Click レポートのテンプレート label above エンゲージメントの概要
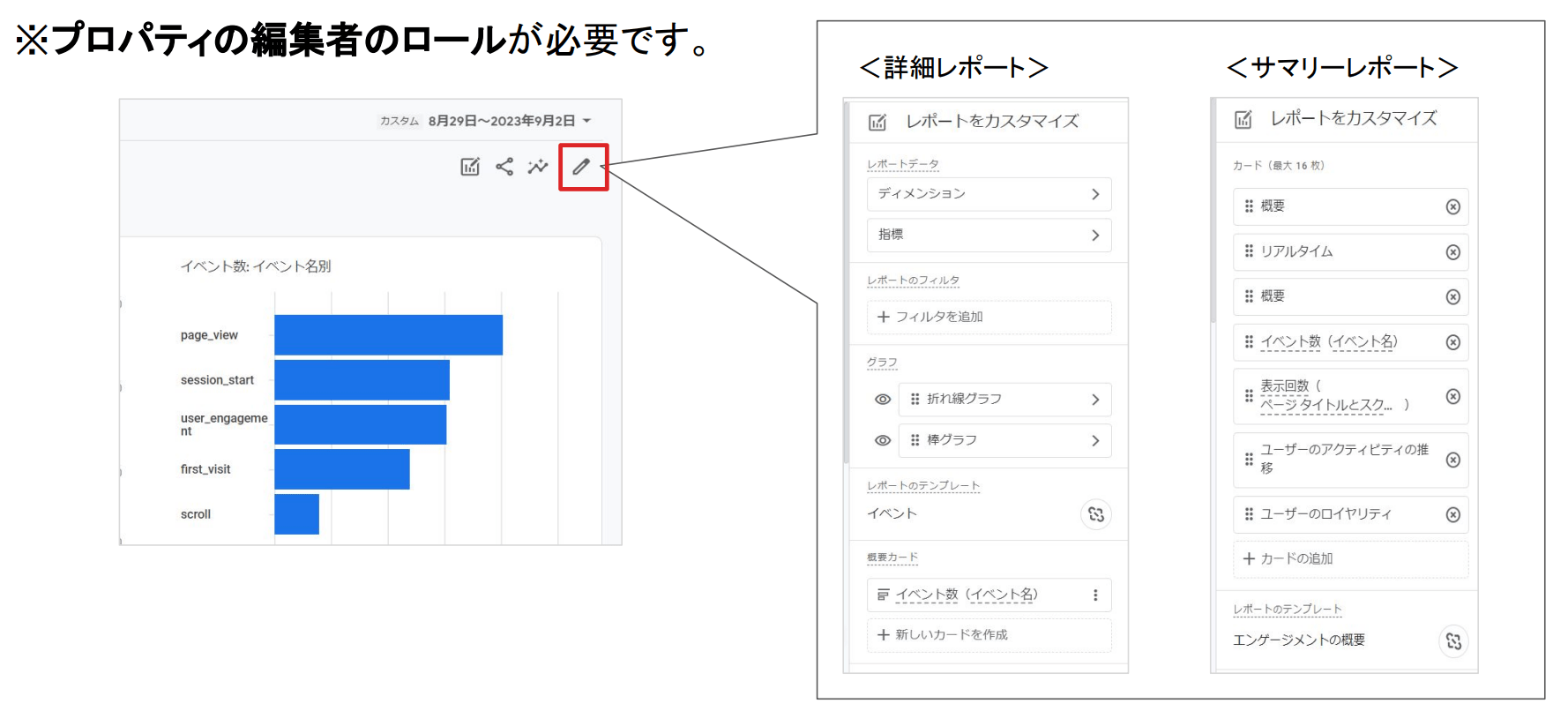The width and height of the screenshot is (1568, 711). 1287,610
